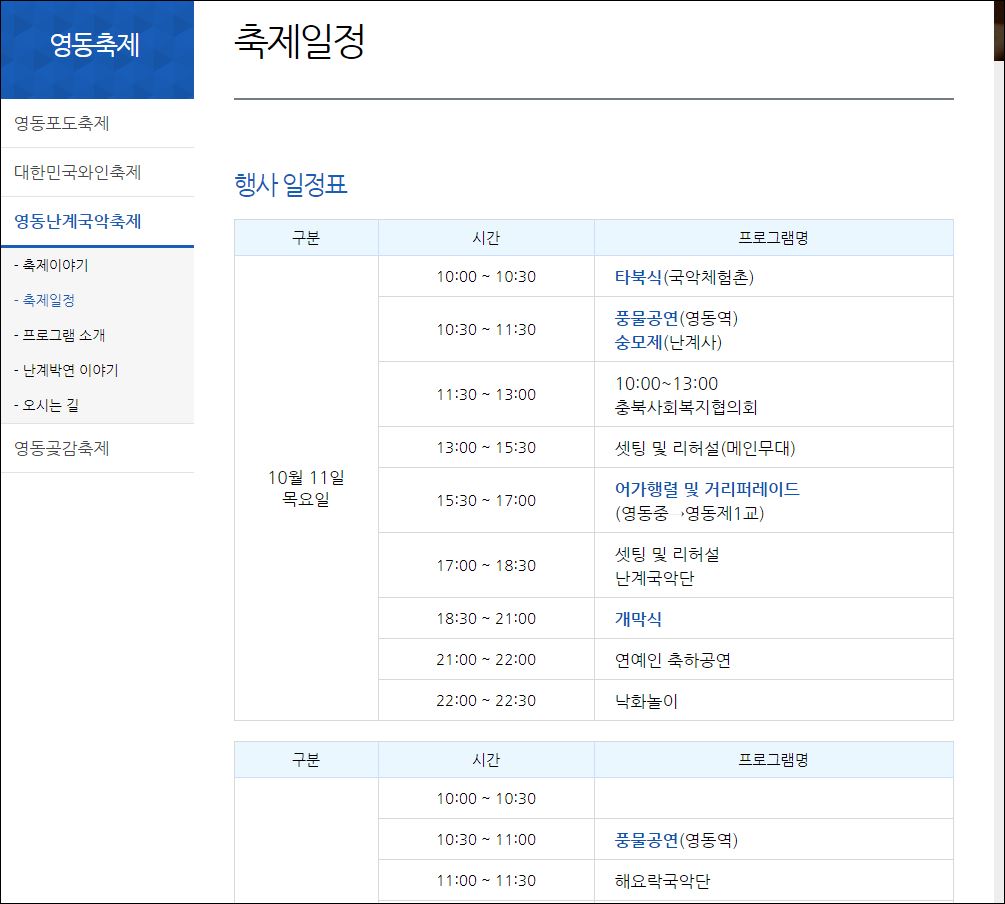Collapse the 영동난계국악축제 sidebar section

pyautogui.click(x=78, y=222)
